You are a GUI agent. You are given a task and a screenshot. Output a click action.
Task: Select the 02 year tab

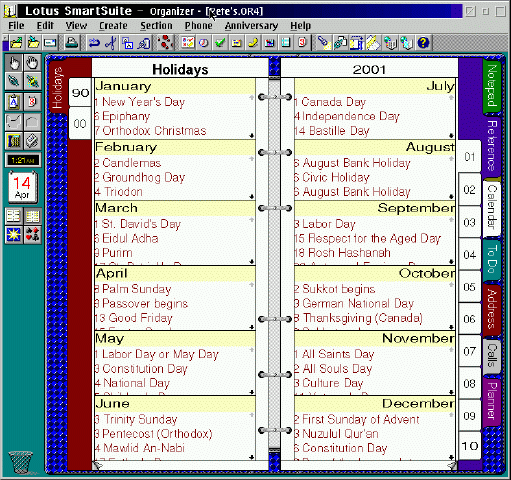tap(469, 190)
